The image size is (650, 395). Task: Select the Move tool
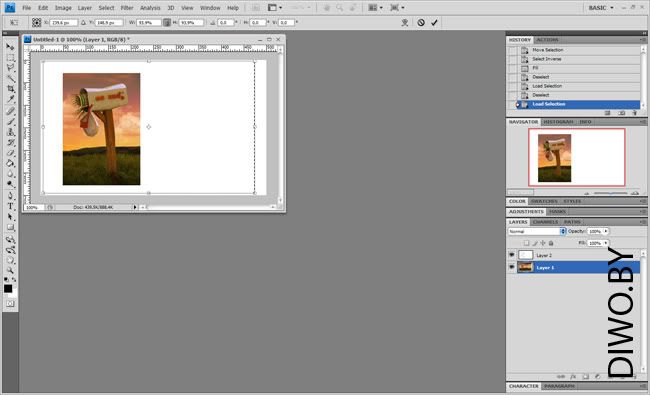click(10, 47)
